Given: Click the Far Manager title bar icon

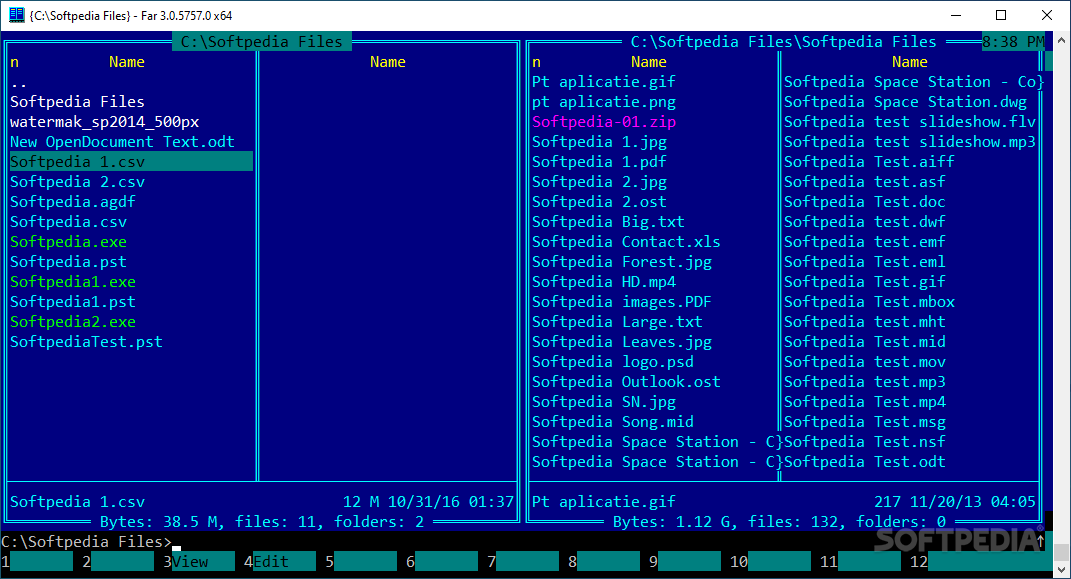Looking at the screenshot, I should [16, 14].
